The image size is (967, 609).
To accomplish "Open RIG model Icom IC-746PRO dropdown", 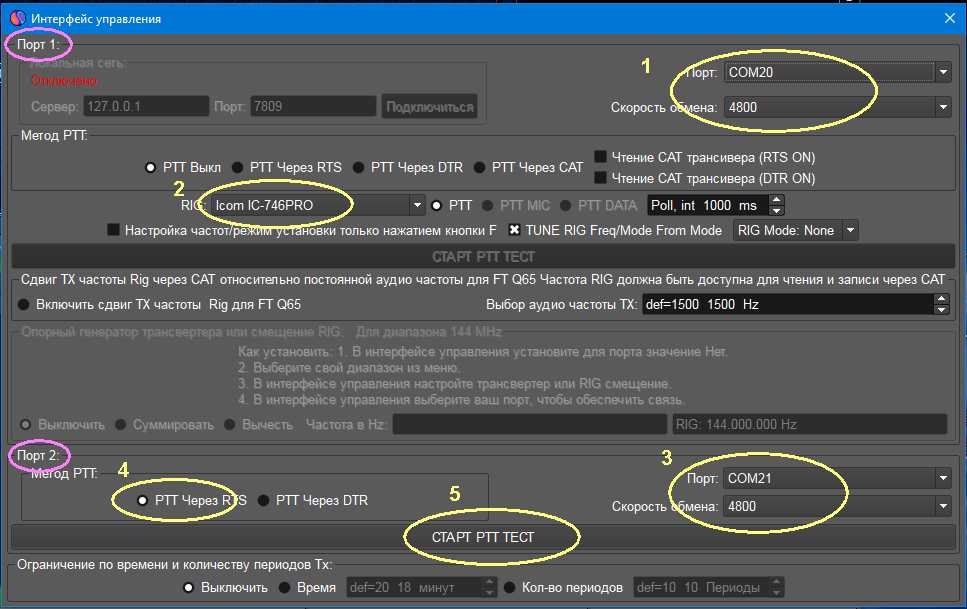I will point(318,205).
